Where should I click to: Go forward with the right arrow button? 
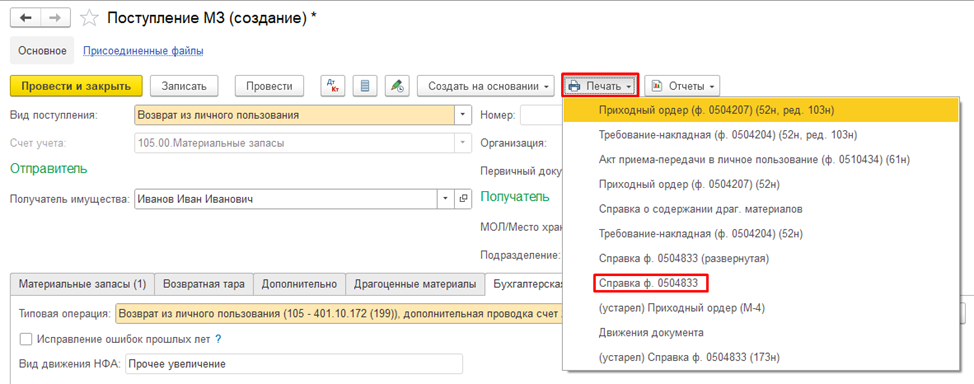click(55, 18)
